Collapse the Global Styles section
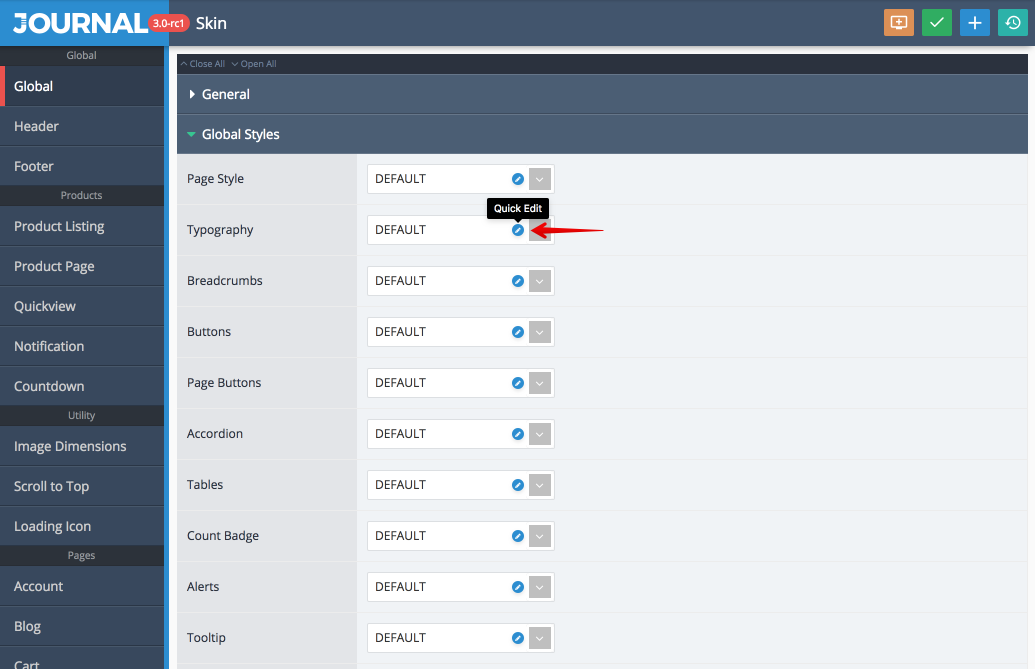 pos(602,134)
